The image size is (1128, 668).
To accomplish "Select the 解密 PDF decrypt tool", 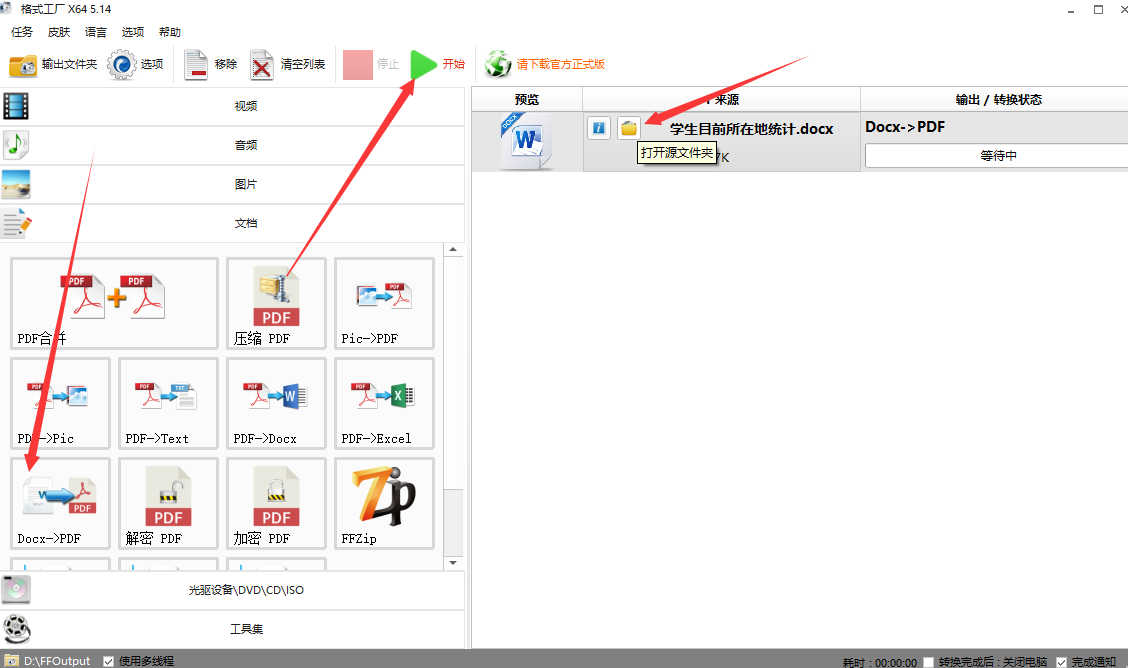I will tap(168, 503).
